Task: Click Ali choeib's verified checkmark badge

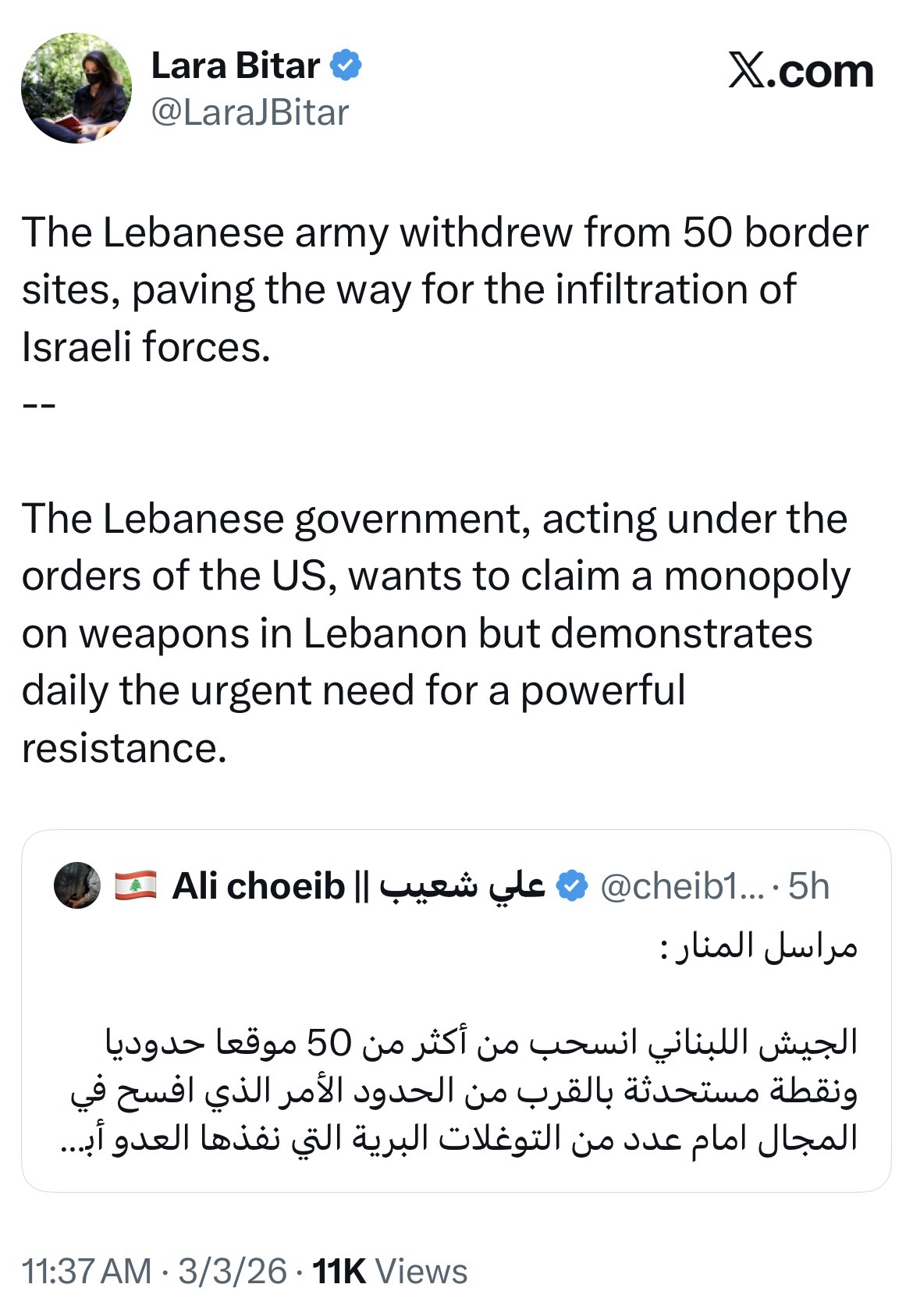Action: 571,886
